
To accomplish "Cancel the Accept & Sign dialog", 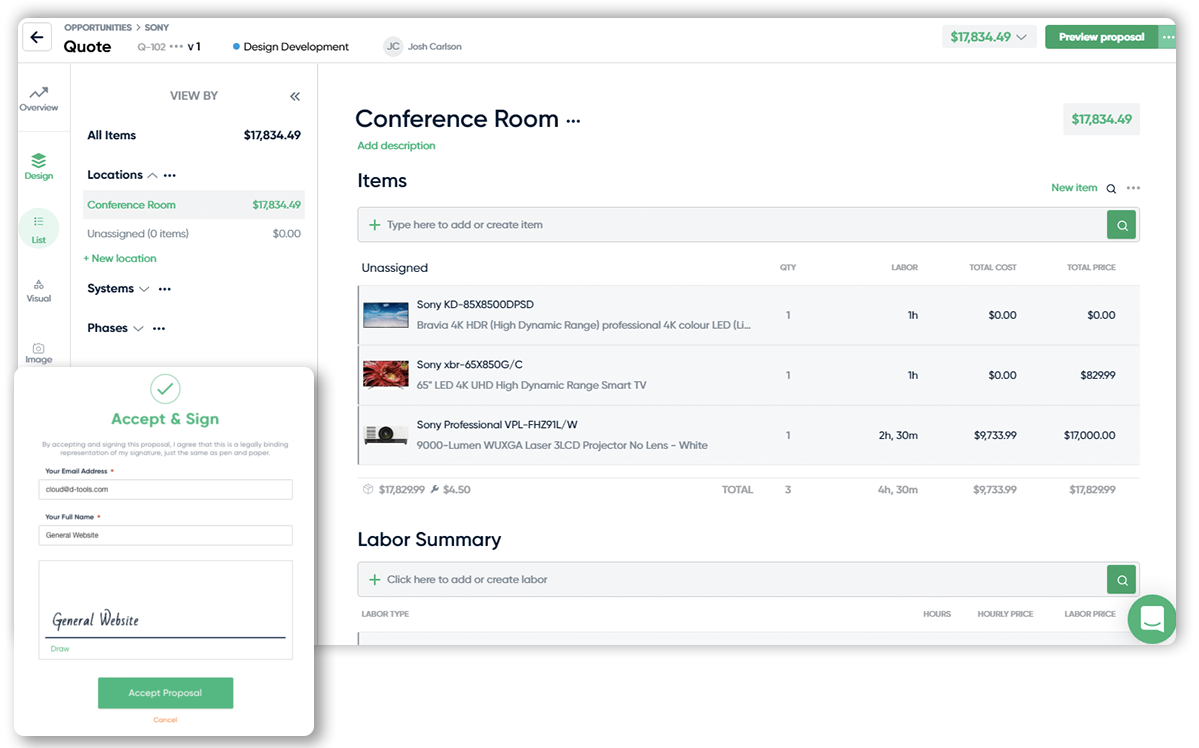I will [x=165, y=720].
